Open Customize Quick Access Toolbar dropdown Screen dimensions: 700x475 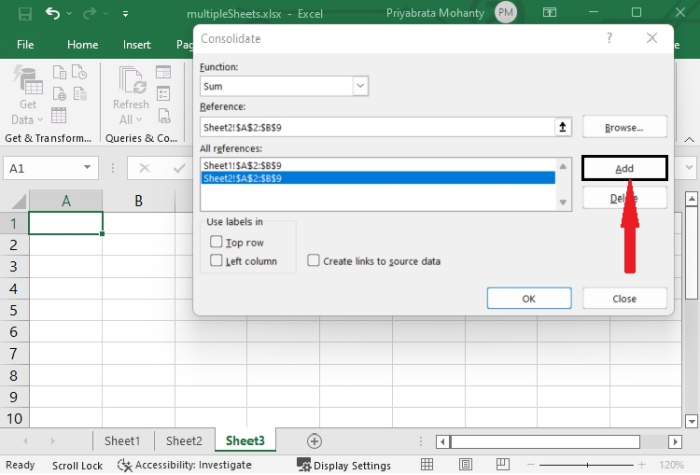click(125, 15)
